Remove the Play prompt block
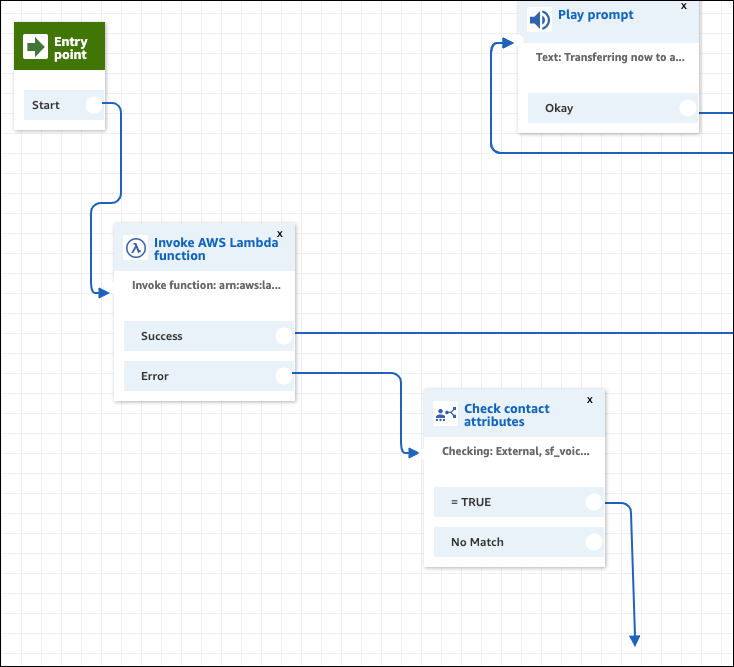The image size is (734, 667). (x=684, y=6)
